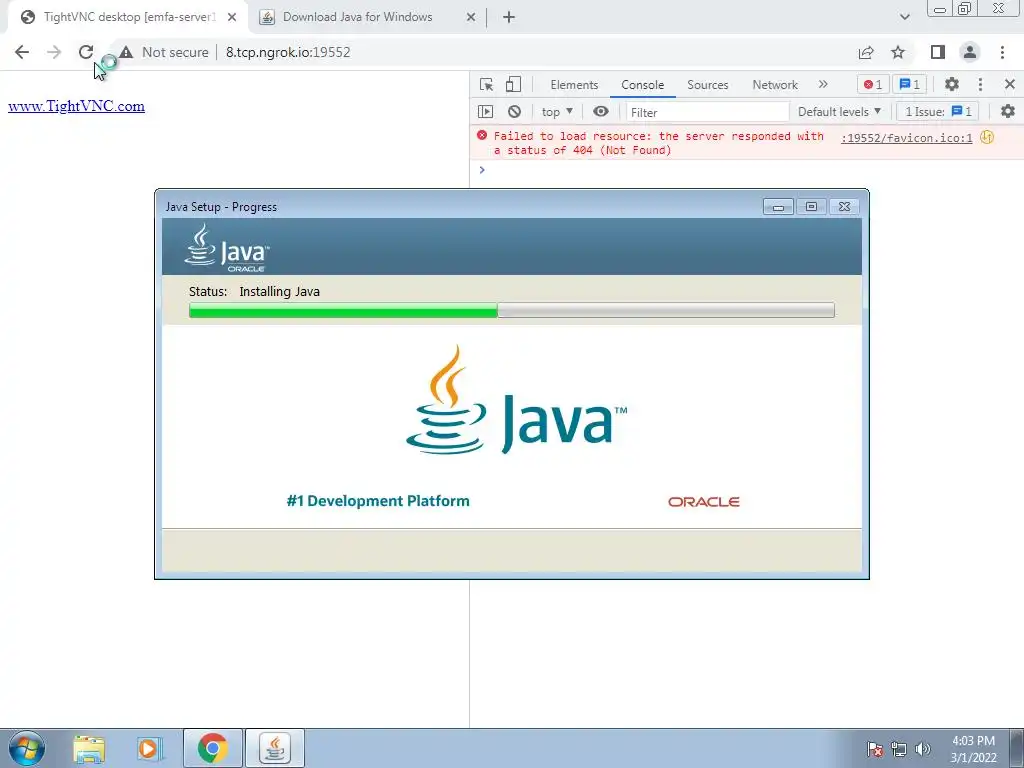Close the DevTools panel
Image resolution: width=1024 pixels, height=768 pixels.
pyautogui.click(x=1010, y=84)
